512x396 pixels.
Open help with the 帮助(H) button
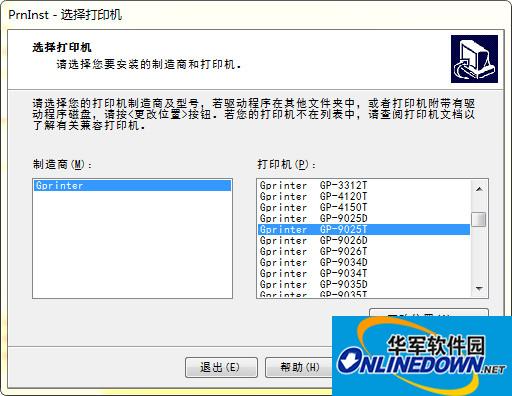pyautogui.click(x=299, y=367)
